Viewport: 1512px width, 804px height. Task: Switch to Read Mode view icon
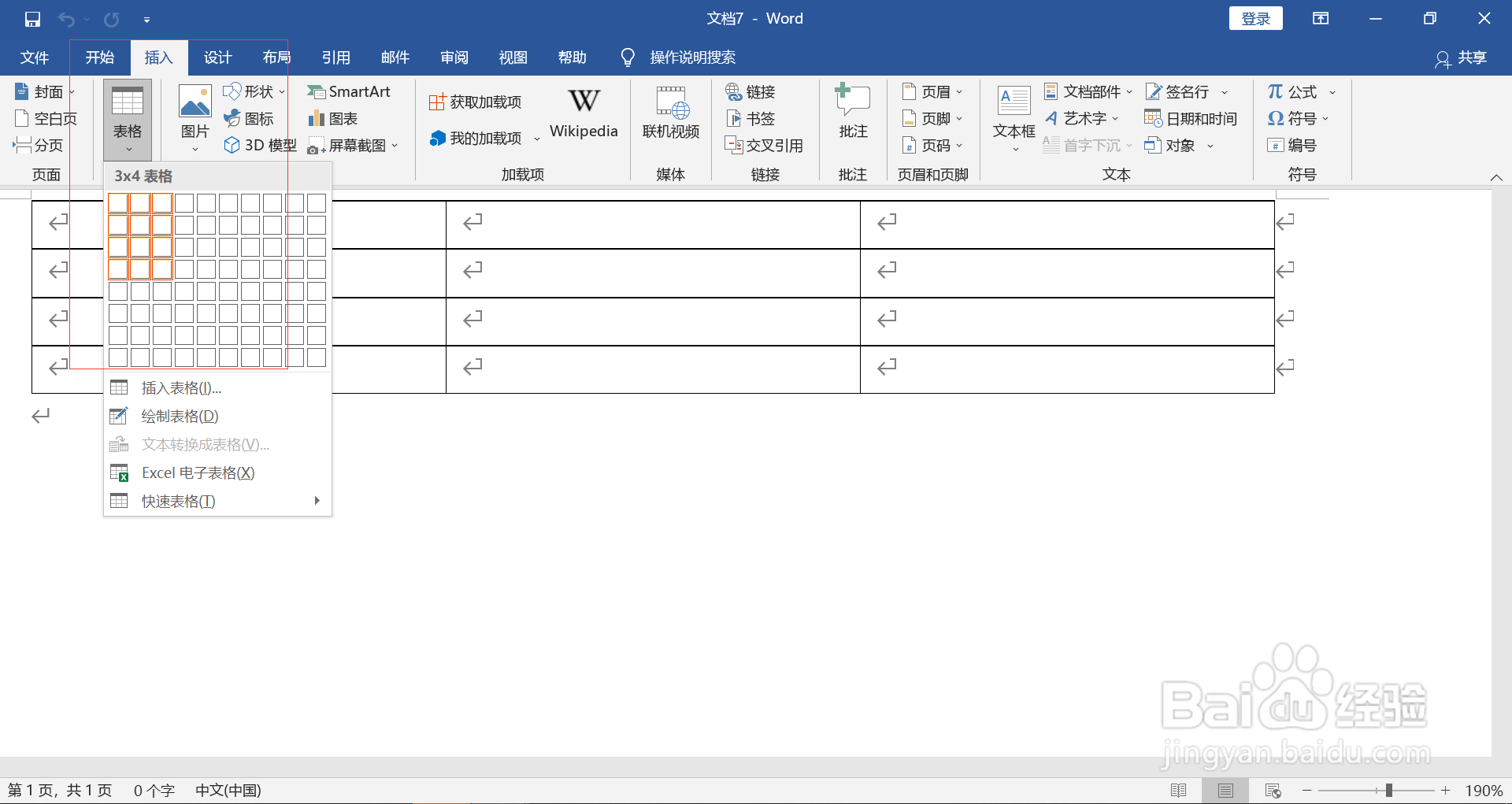(x=1179, y=790)
